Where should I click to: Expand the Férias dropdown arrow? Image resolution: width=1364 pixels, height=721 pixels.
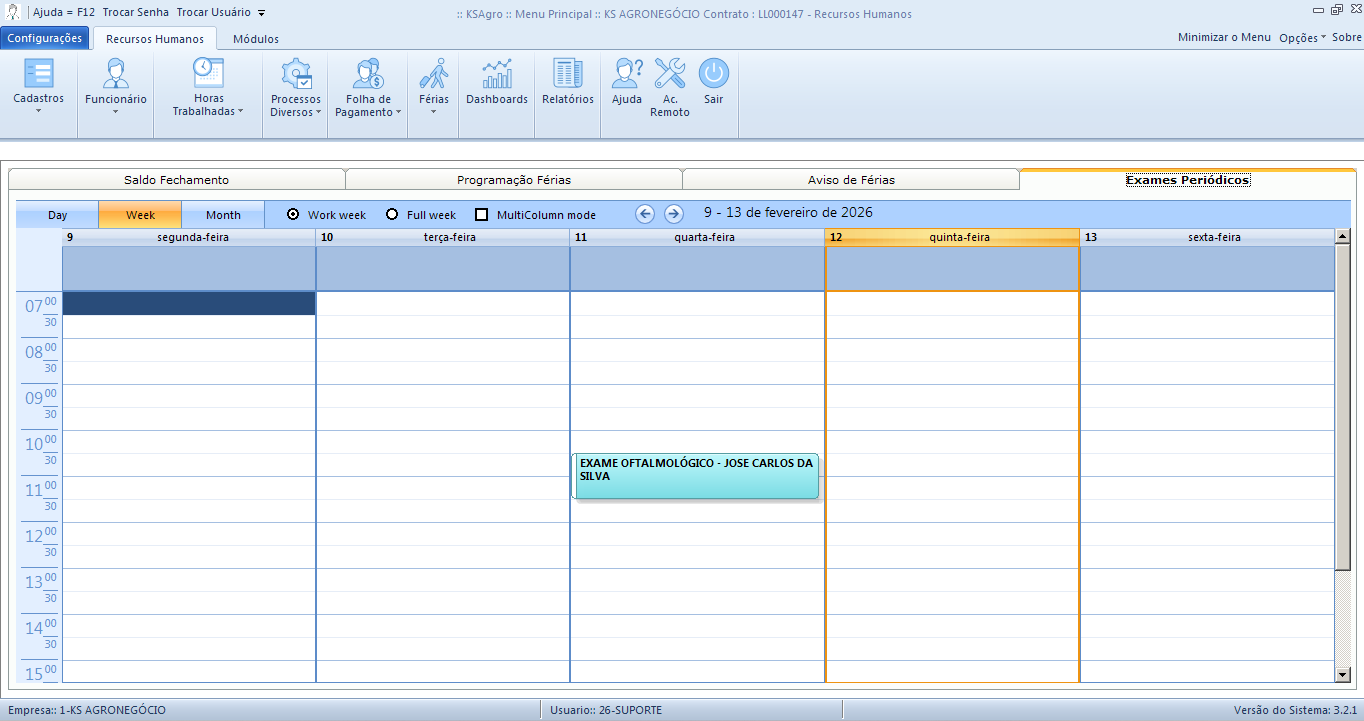(434, 112)
